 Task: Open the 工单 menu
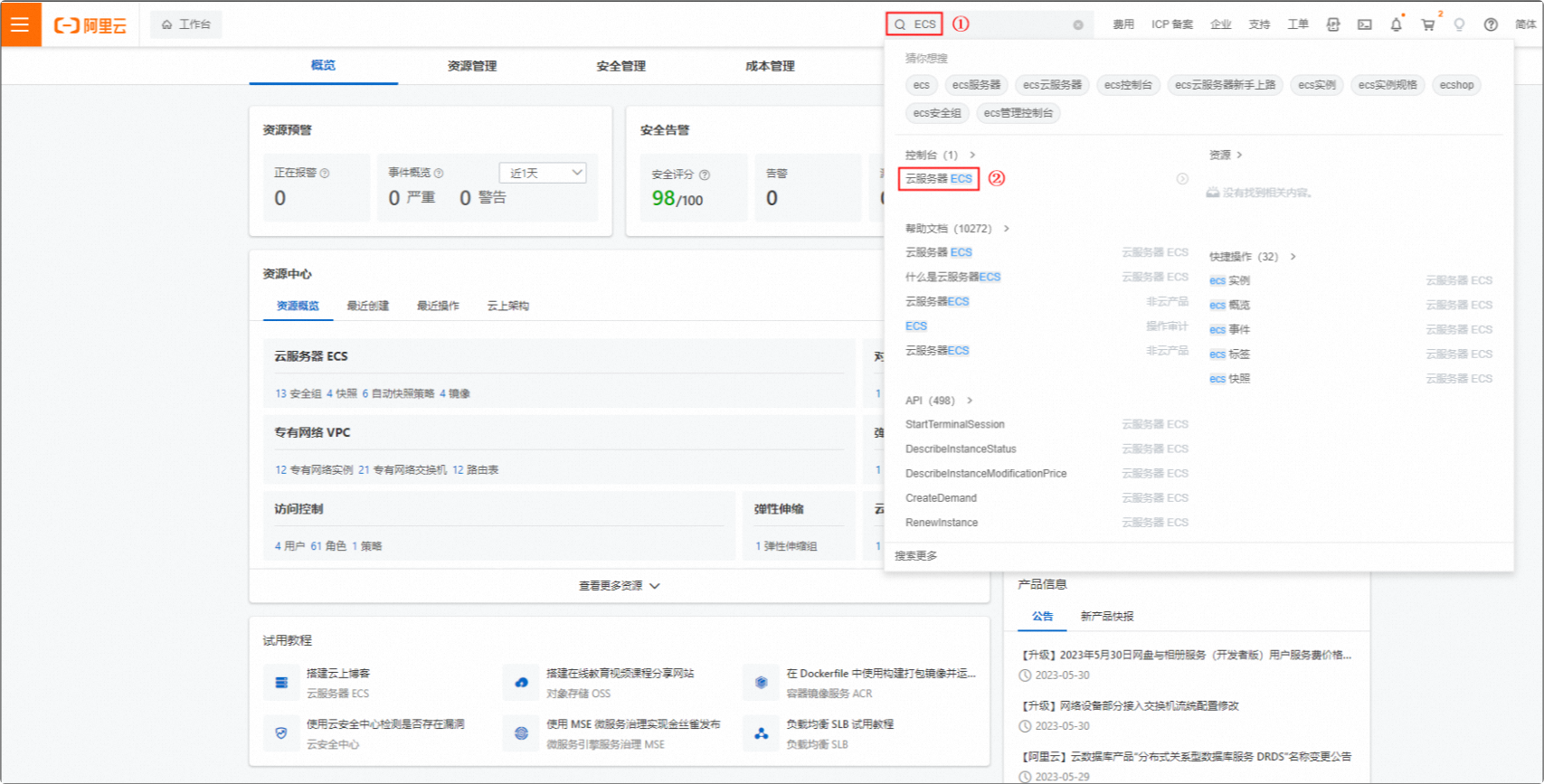pos(1298,24)
